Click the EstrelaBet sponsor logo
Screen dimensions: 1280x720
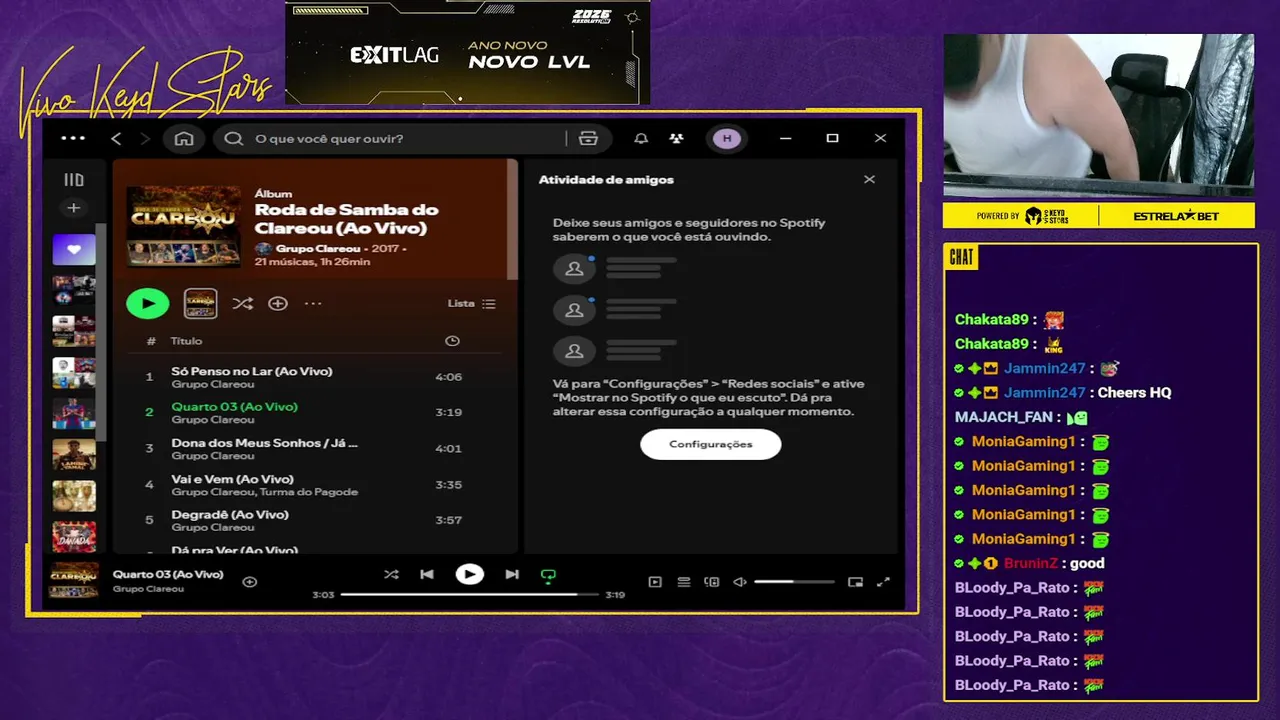coord(1176,216)
